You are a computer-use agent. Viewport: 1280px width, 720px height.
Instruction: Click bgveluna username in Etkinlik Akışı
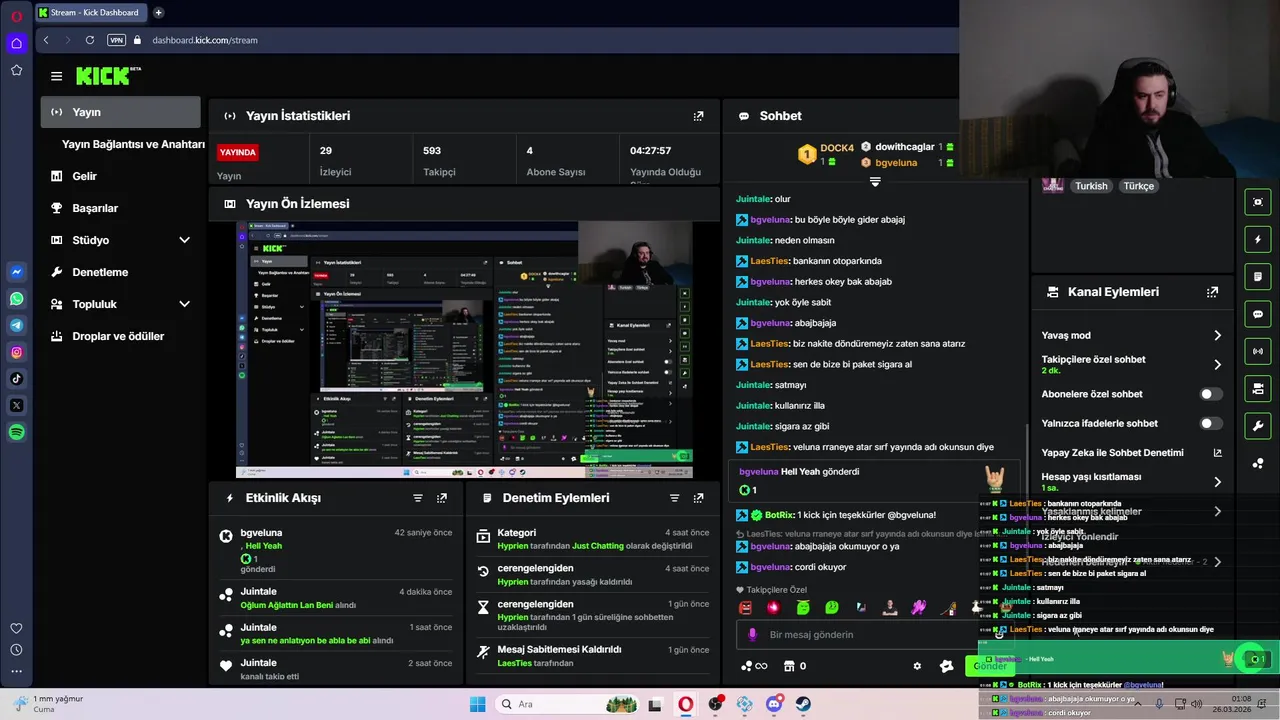click(261, 533)
